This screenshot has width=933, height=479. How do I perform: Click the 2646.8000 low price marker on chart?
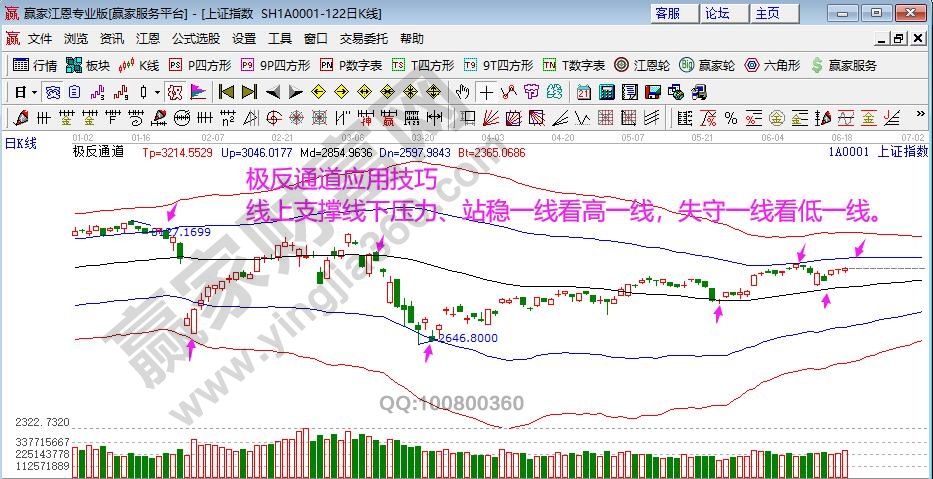466,338
